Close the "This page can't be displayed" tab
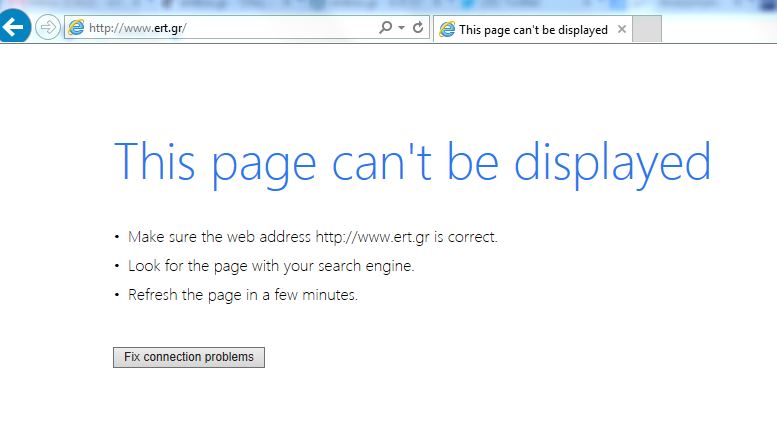This screenshot has height=444, width=777. [622, 29]
